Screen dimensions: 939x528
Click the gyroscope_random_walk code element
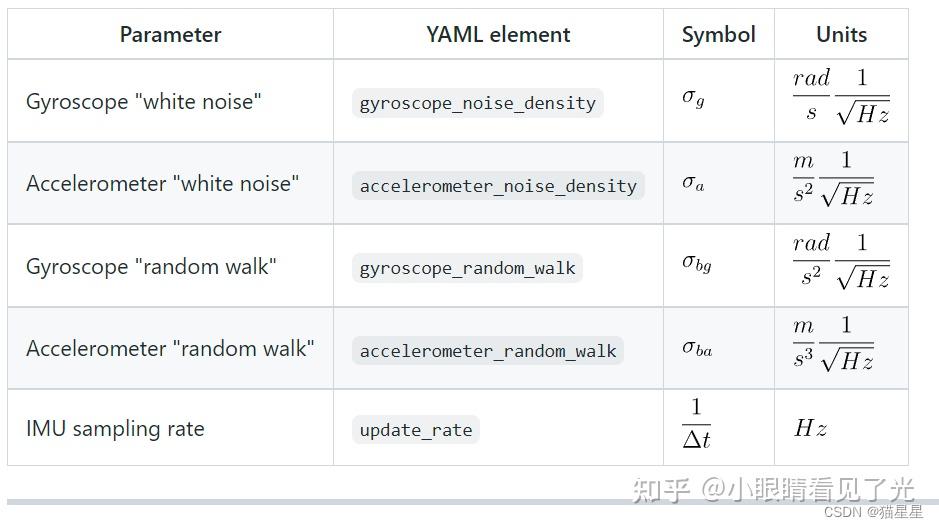point(467,268)
